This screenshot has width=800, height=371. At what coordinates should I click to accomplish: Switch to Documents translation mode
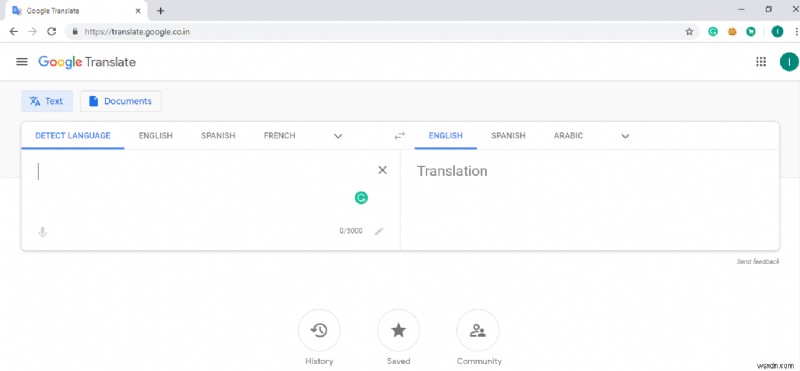(121, 101)
